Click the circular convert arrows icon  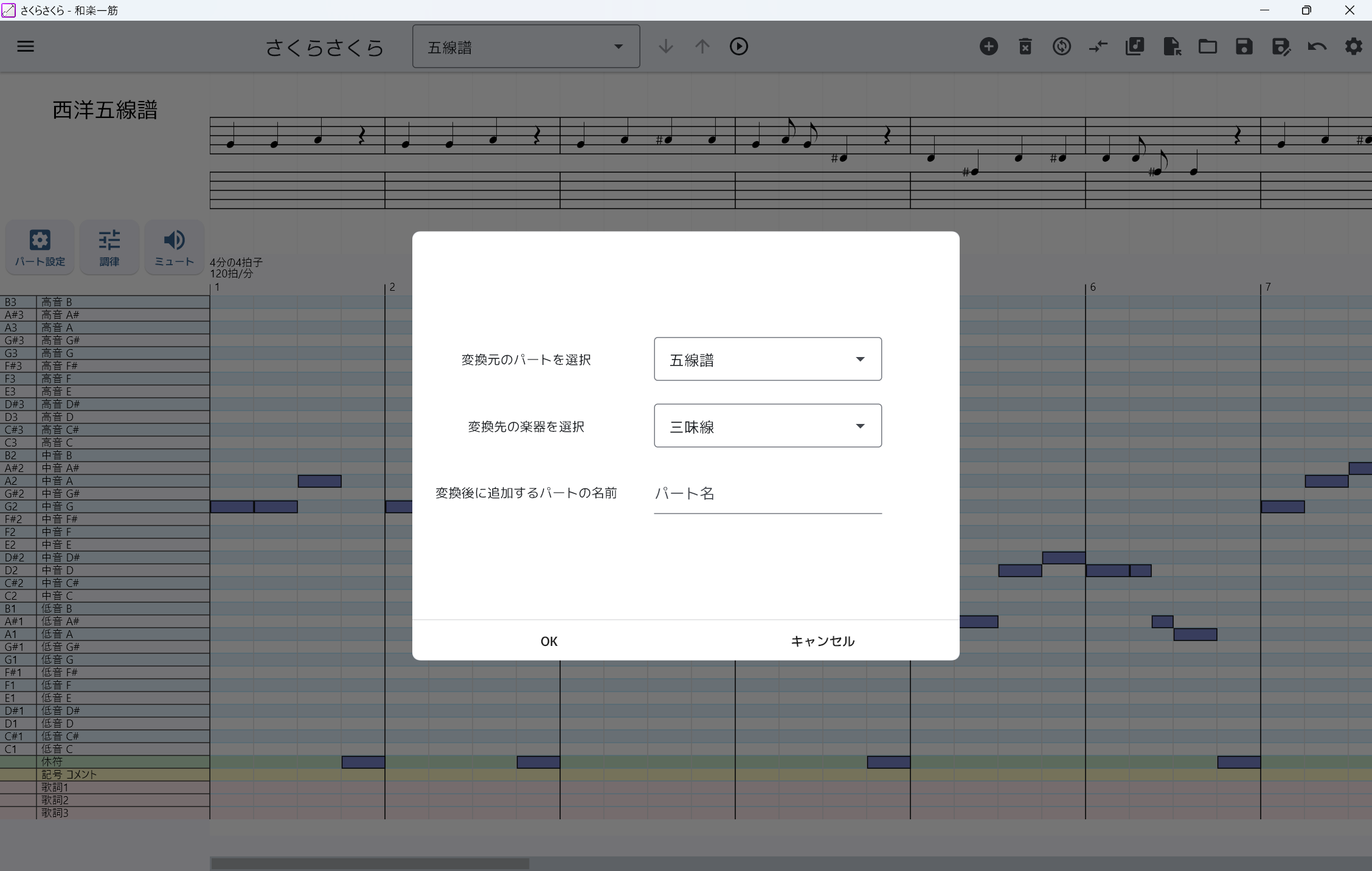pos(1061,46)
